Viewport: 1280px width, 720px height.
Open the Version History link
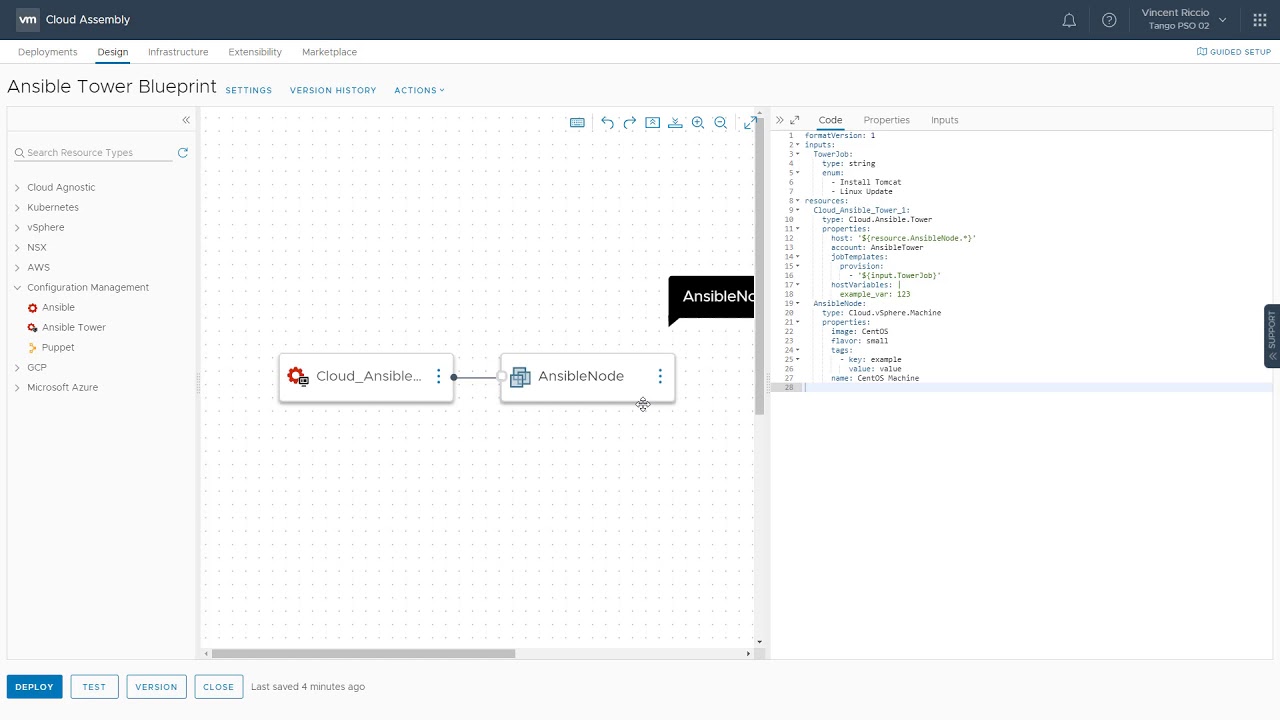333,90
